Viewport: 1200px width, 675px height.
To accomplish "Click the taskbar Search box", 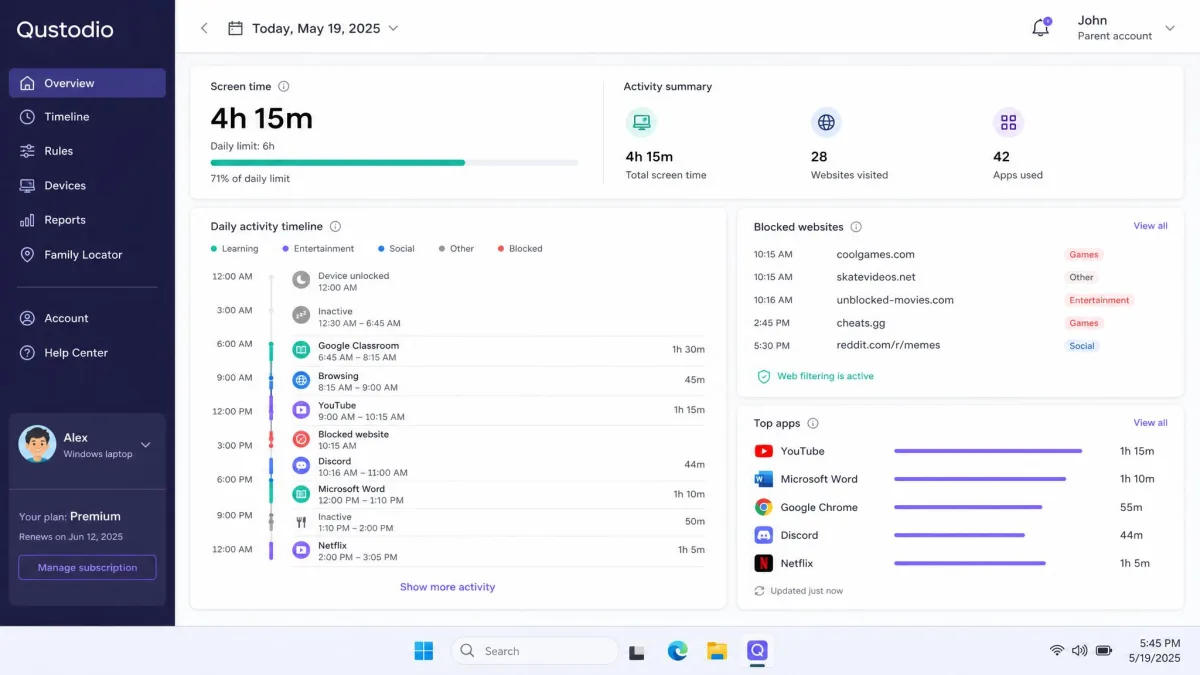I will (x=535, y=651).
